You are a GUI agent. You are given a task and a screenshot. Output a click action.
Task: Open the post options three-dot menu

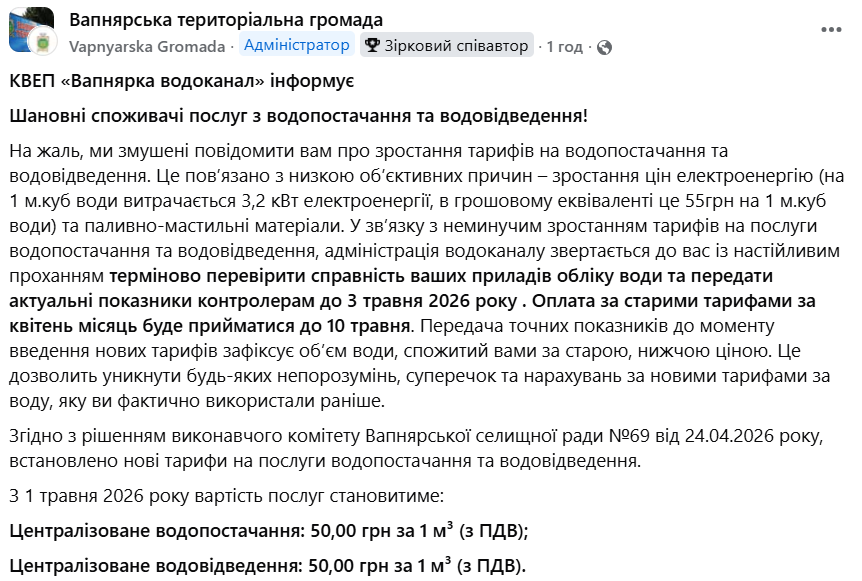point(831,30)
